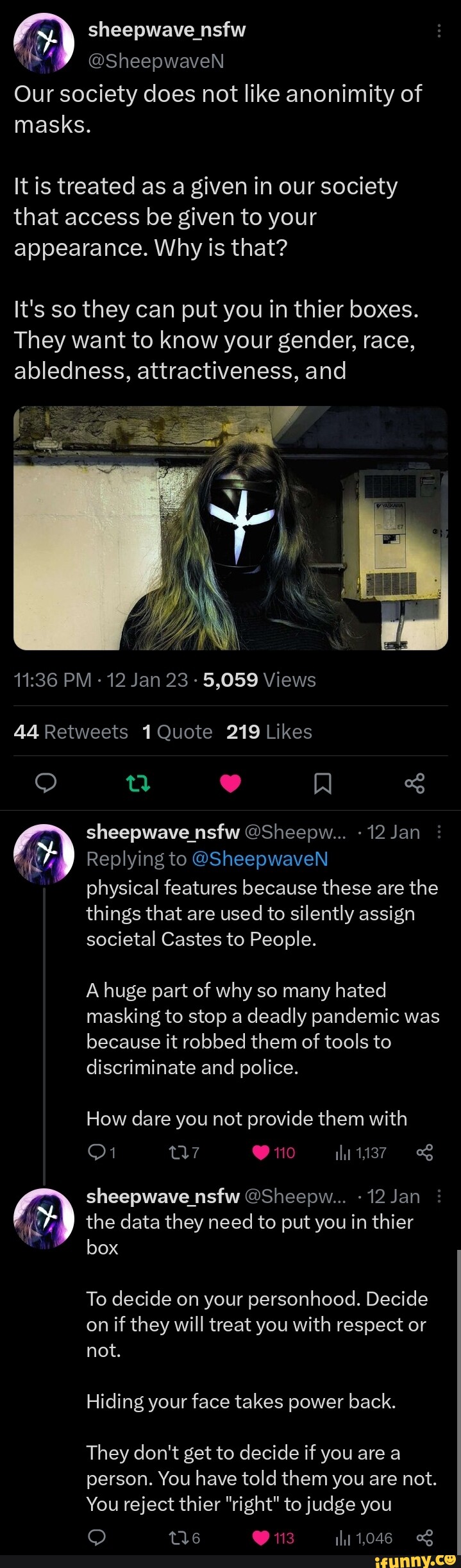Viewport: 461px width, 1568px height.
Task: Share the first thread reply
Action: click(x=424, y=1152)
